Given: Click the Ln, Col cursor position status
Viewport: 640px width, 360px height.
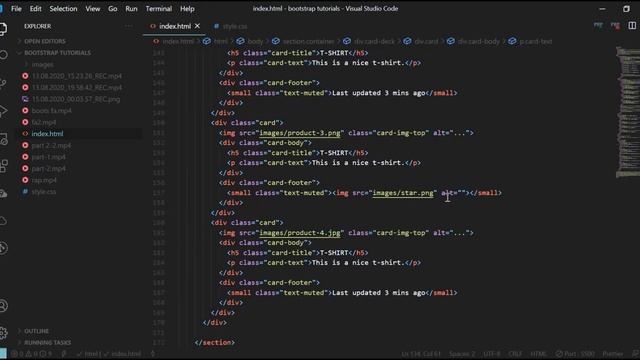Looking at the screenshot, I should 421,354.
